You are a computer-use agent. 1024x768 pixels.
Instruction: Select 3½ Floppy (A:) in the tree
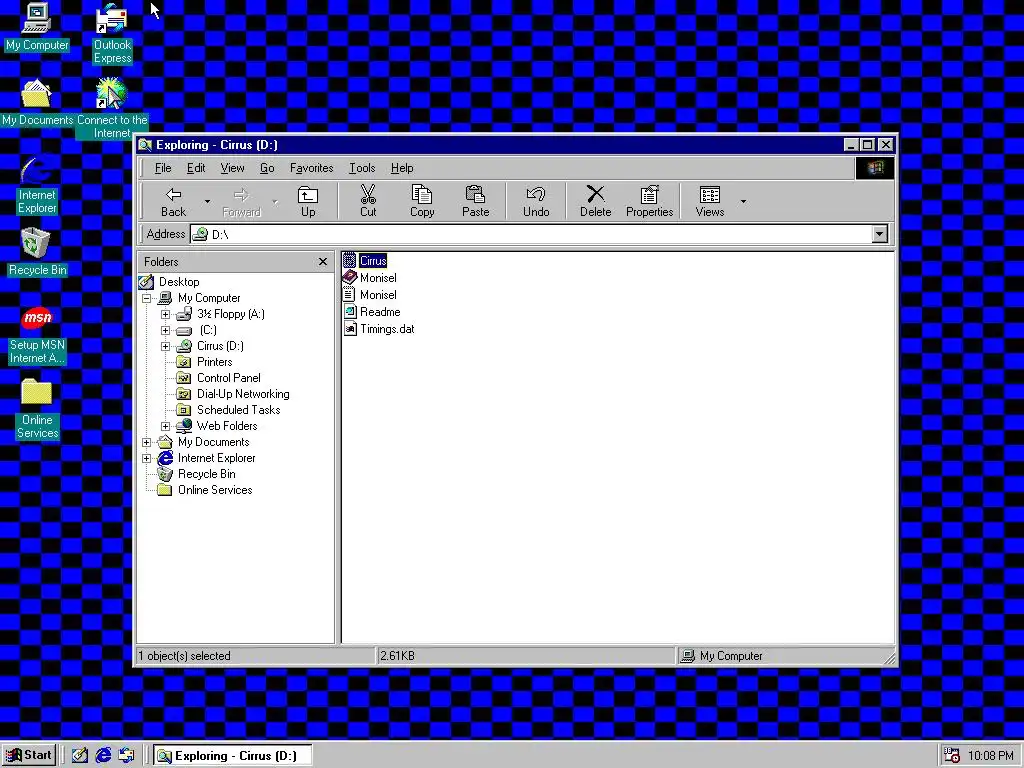point(231,314)
